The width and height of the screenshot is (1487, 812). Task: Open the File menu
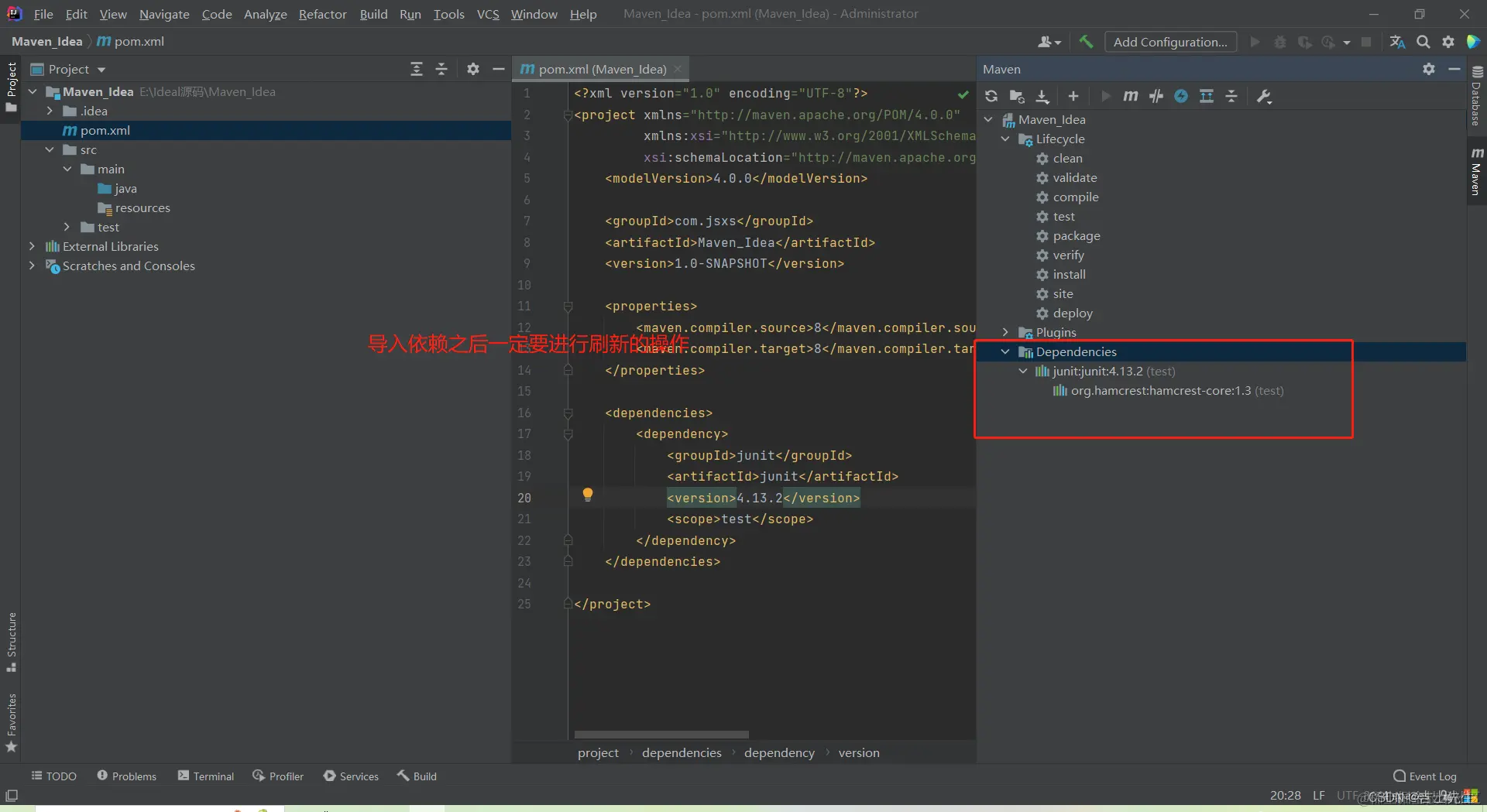[x=43, y=14]
